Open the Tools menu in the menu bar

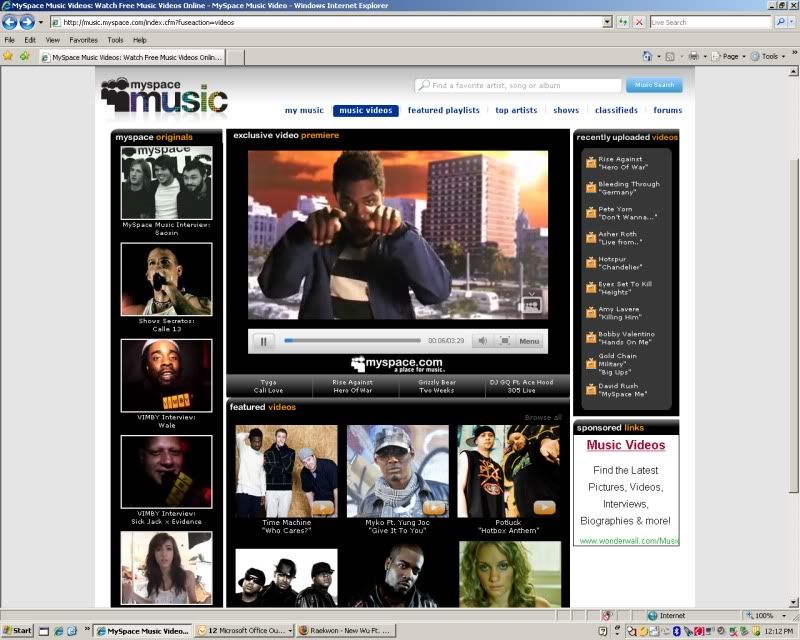(x=115, y=40)
